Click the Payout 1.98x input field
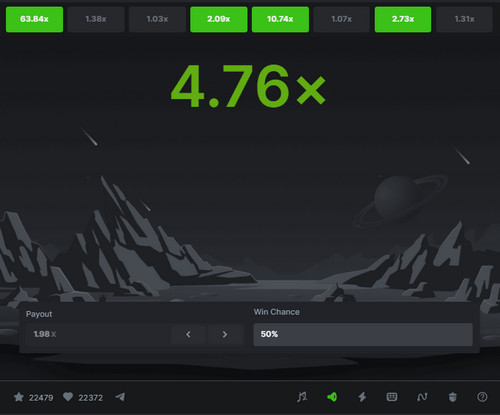Screen dimensions: 500x415 98,334
